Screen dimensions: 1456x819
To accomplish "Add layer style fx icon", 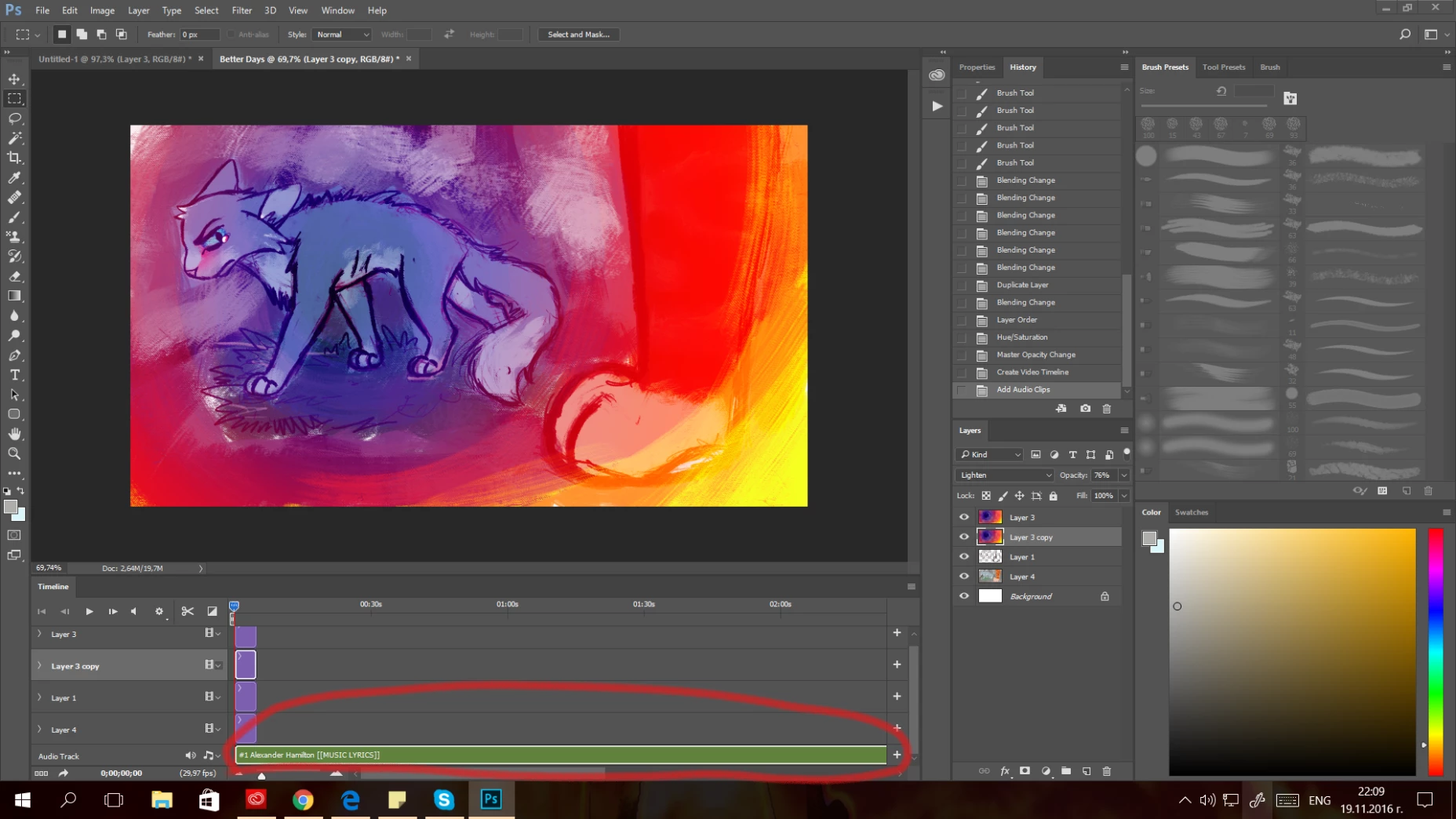I will 1005,771.
